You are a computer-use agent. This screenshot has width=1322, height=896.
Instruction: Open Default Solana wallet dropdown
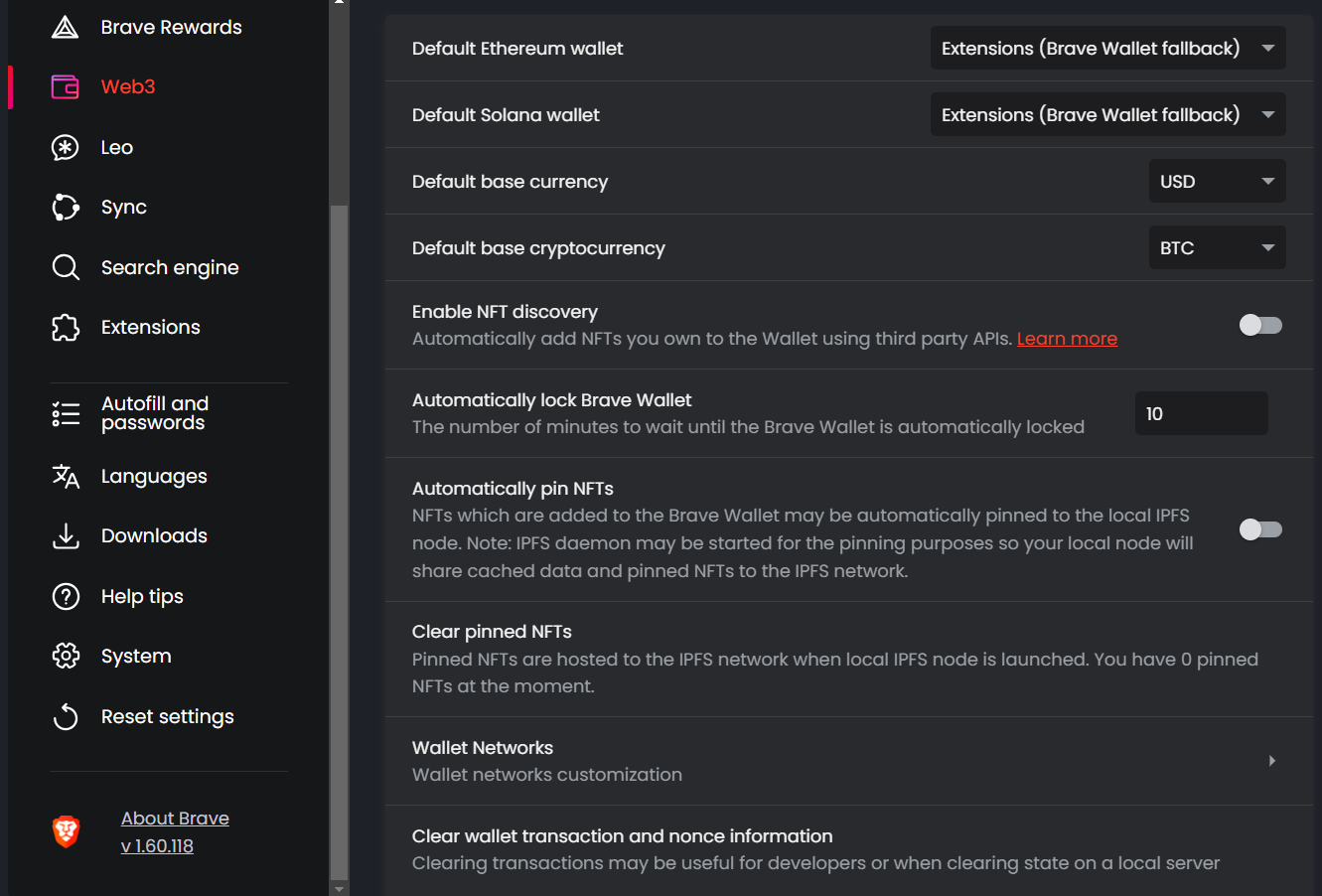(x=1108, y=115)
